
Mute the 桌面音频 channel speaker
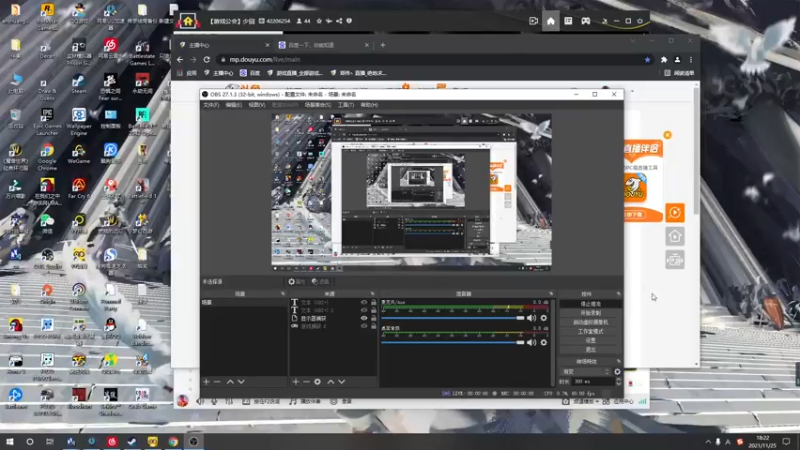tap(532, 342)
